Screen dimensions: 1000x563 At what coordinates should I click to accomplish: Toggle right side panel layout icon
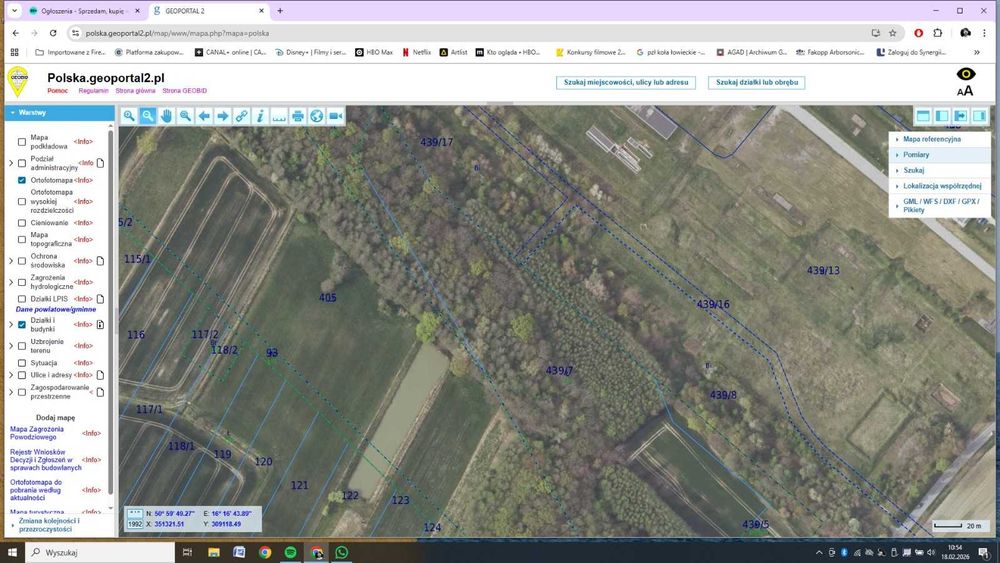point(979,116)
